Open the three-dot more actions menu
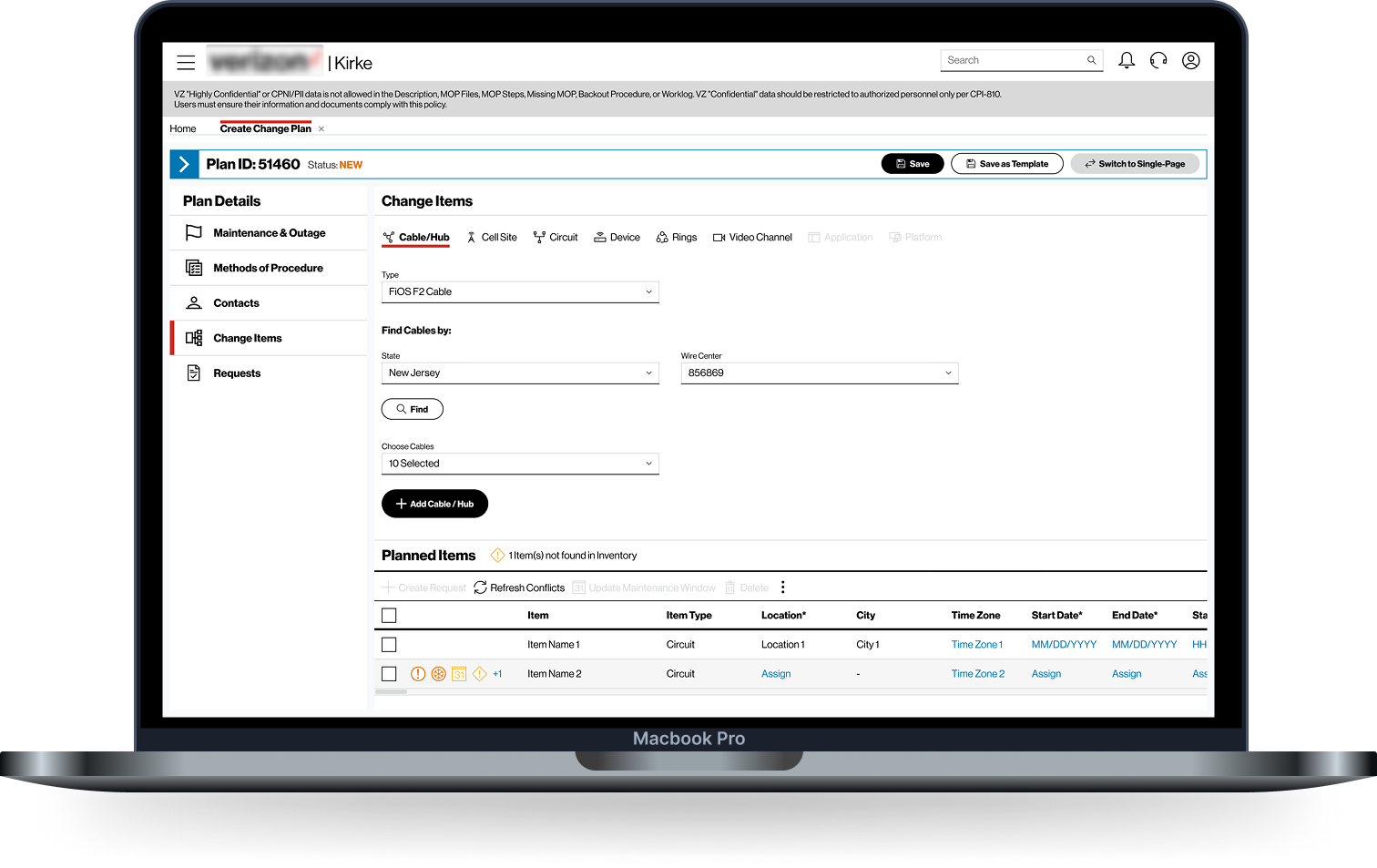This screenshot has height=868, width=1377. (783, 587)
